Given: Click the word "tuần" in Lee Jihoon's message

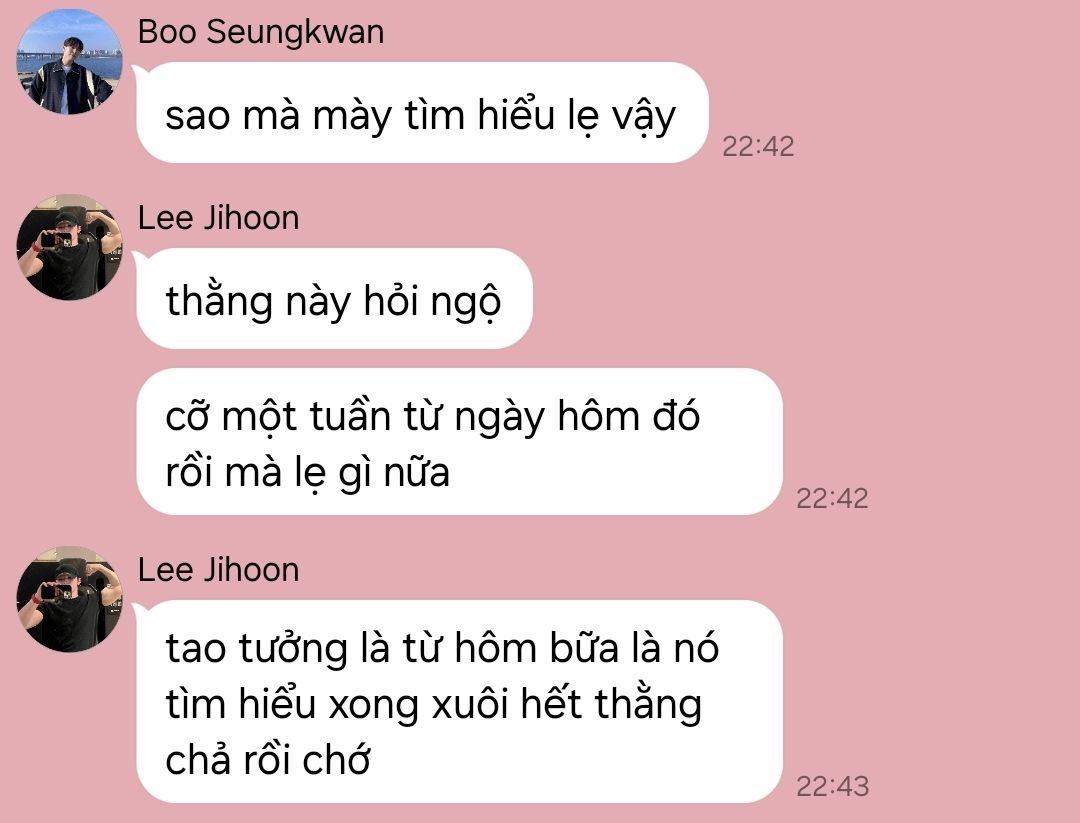Looking at the screenshot, I should pyautogui.click(x=350, y=417).
